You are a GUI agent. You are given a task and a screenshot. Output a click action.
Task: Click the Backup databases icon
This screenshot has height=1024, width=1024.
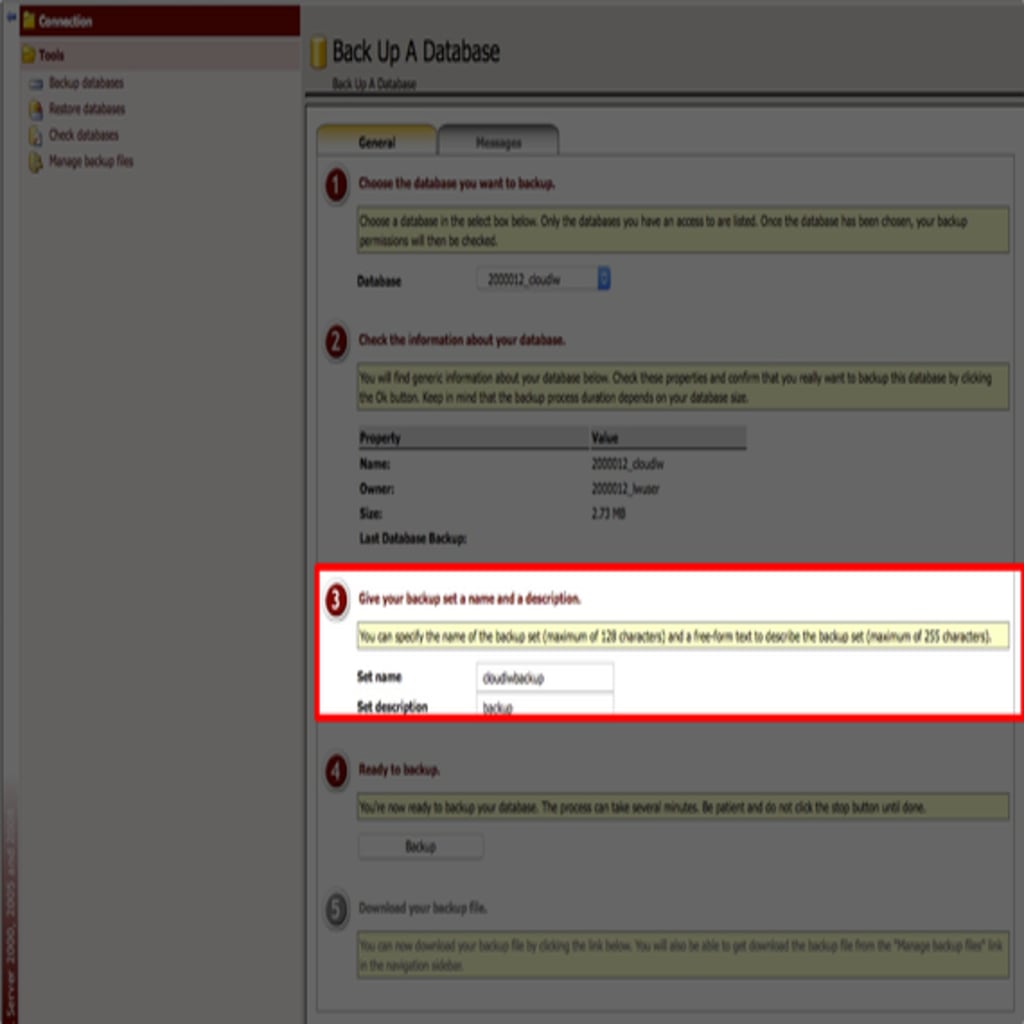[35, 84]
